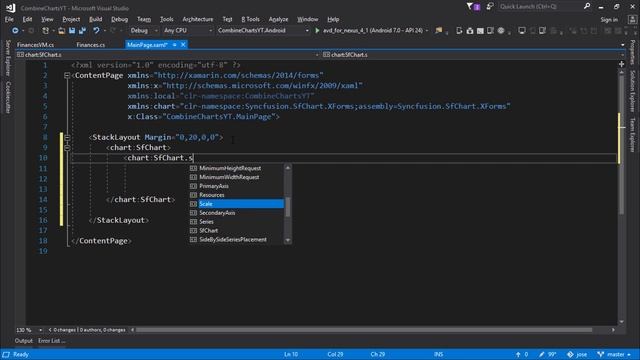Click the Navigate Backward toolbar icon
This screenshot has height=360, width=640.
(x=15, y=31)
